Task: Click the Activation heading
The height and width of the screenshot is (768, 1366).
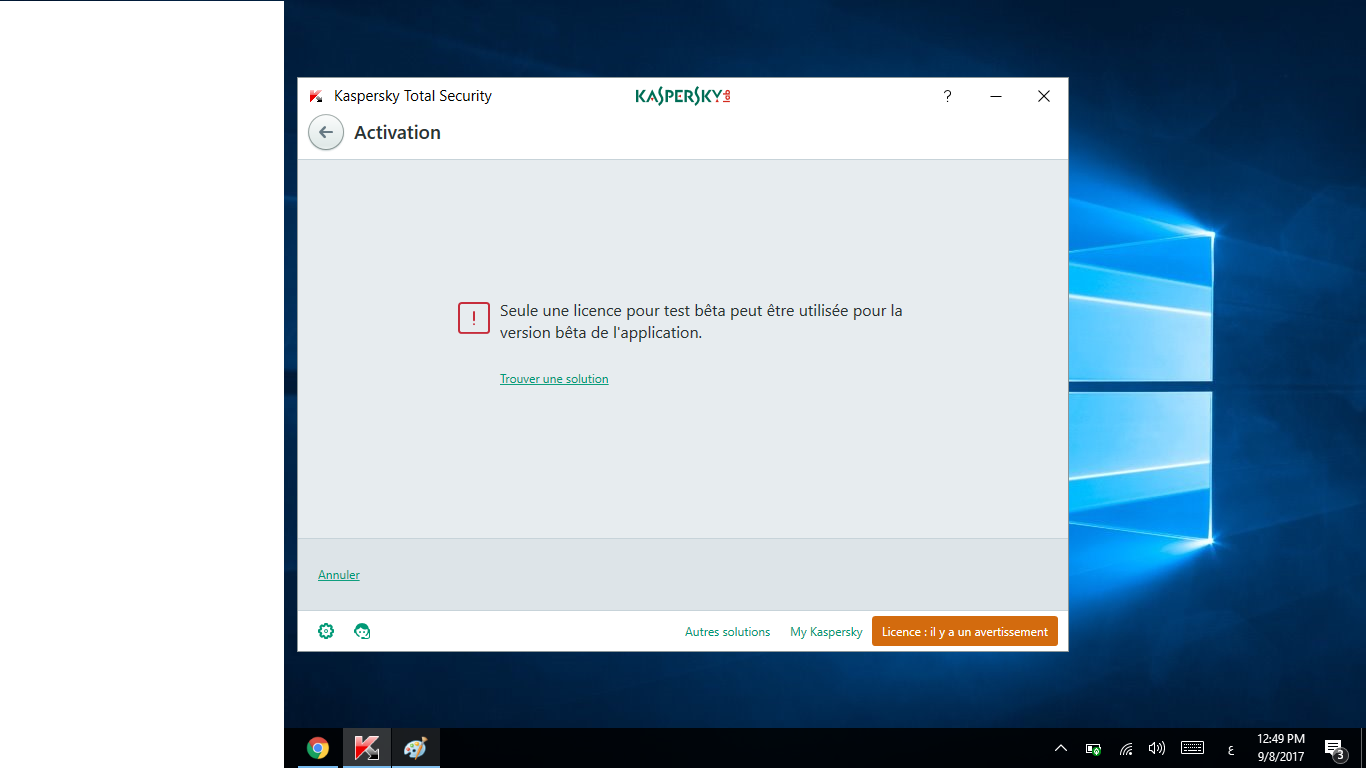Action: click(397, 132)
